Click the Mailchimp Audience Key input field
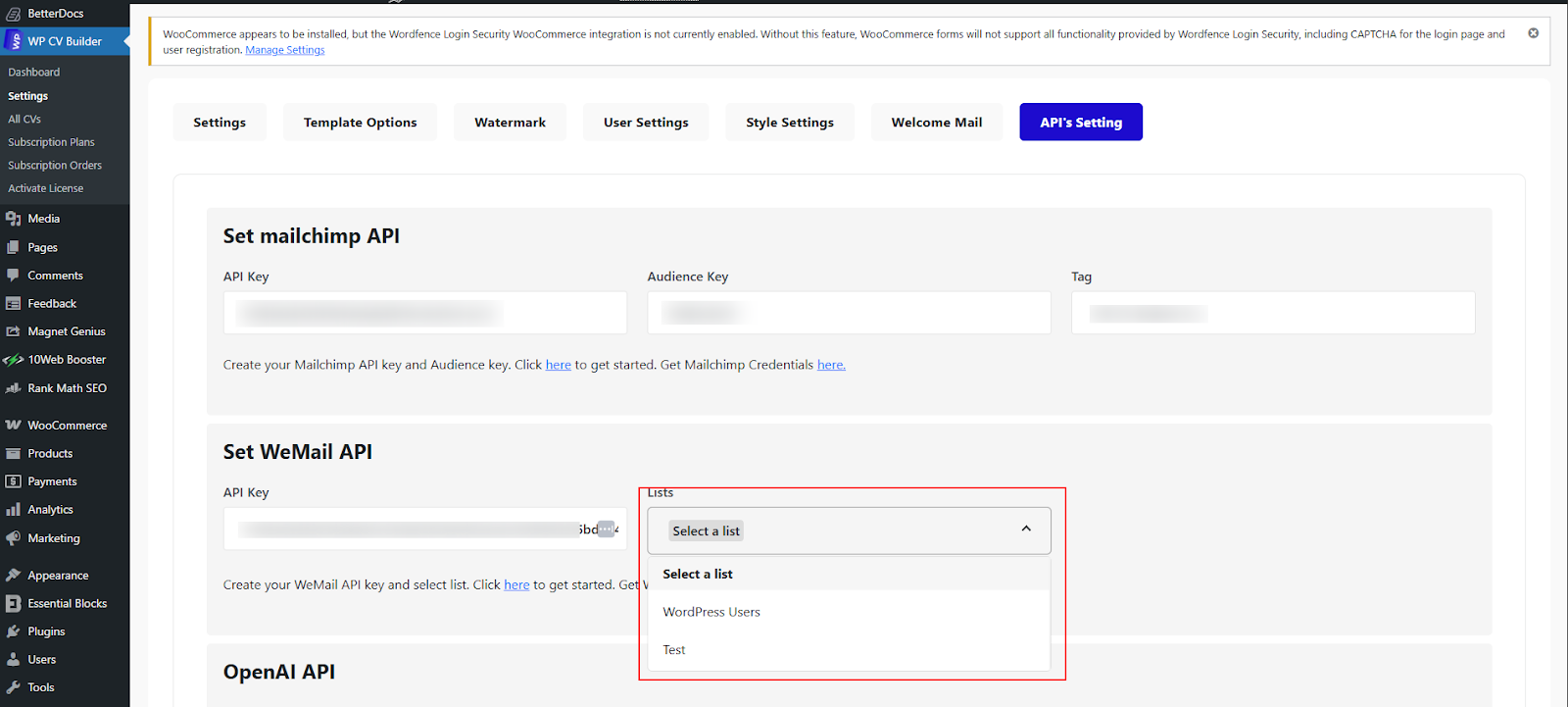This screenshot has height=707, width=1568. (x=849, y=313)
